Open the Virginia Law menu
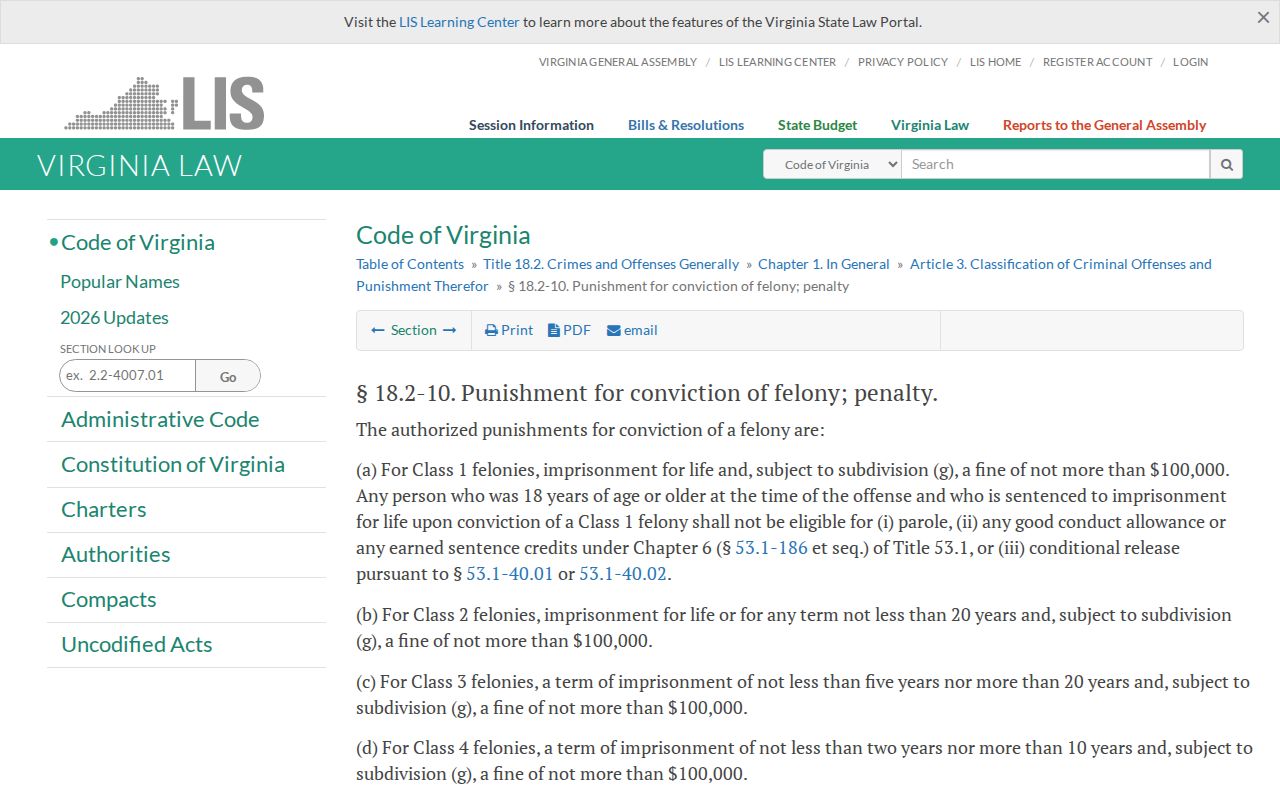Viewport: 1280px width, 800px height. coord(930,125)
